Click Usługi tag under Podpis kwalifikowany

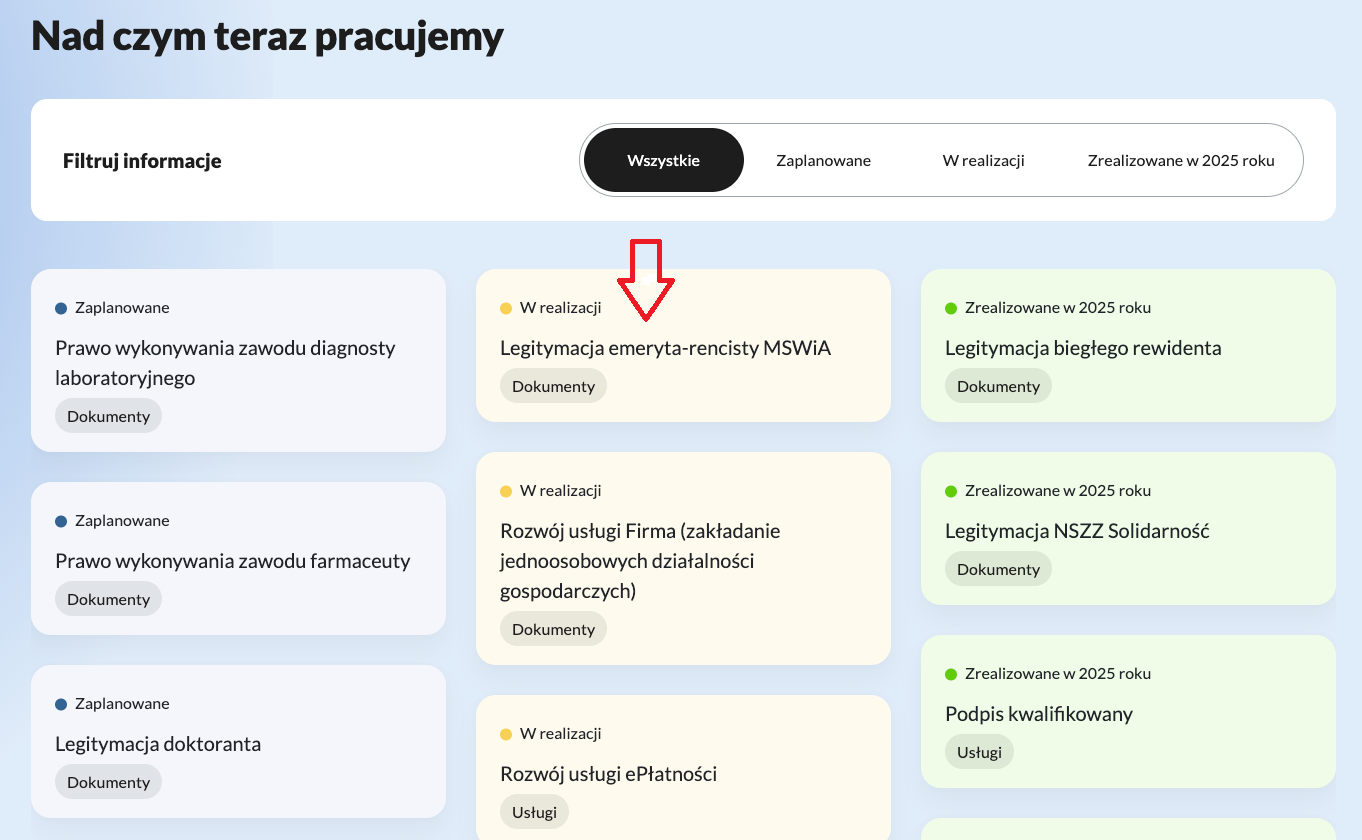(979, 753)
